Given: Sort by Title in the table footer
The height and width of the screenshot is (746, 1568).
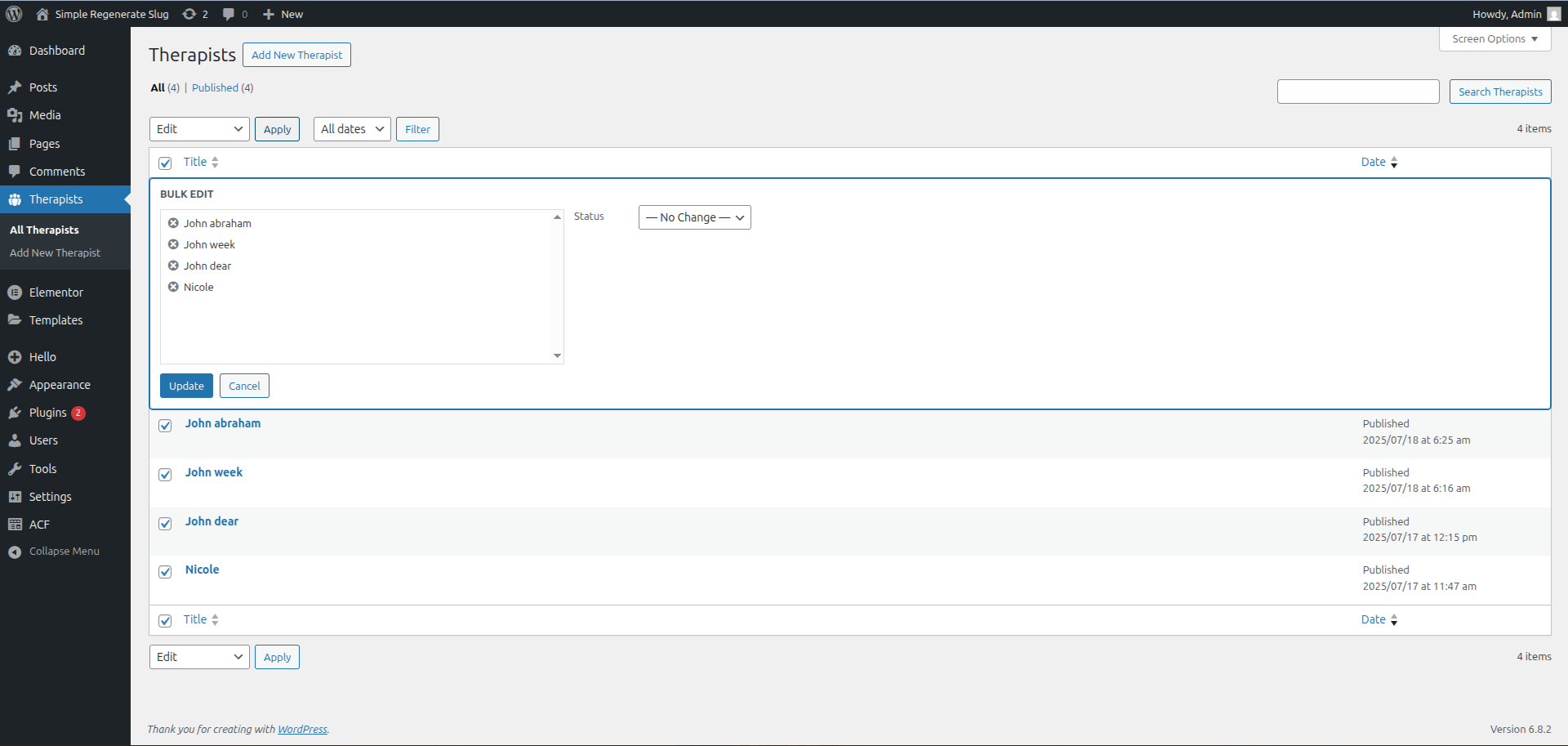Looking at the screenshot, I should click(x=201, y=619).
